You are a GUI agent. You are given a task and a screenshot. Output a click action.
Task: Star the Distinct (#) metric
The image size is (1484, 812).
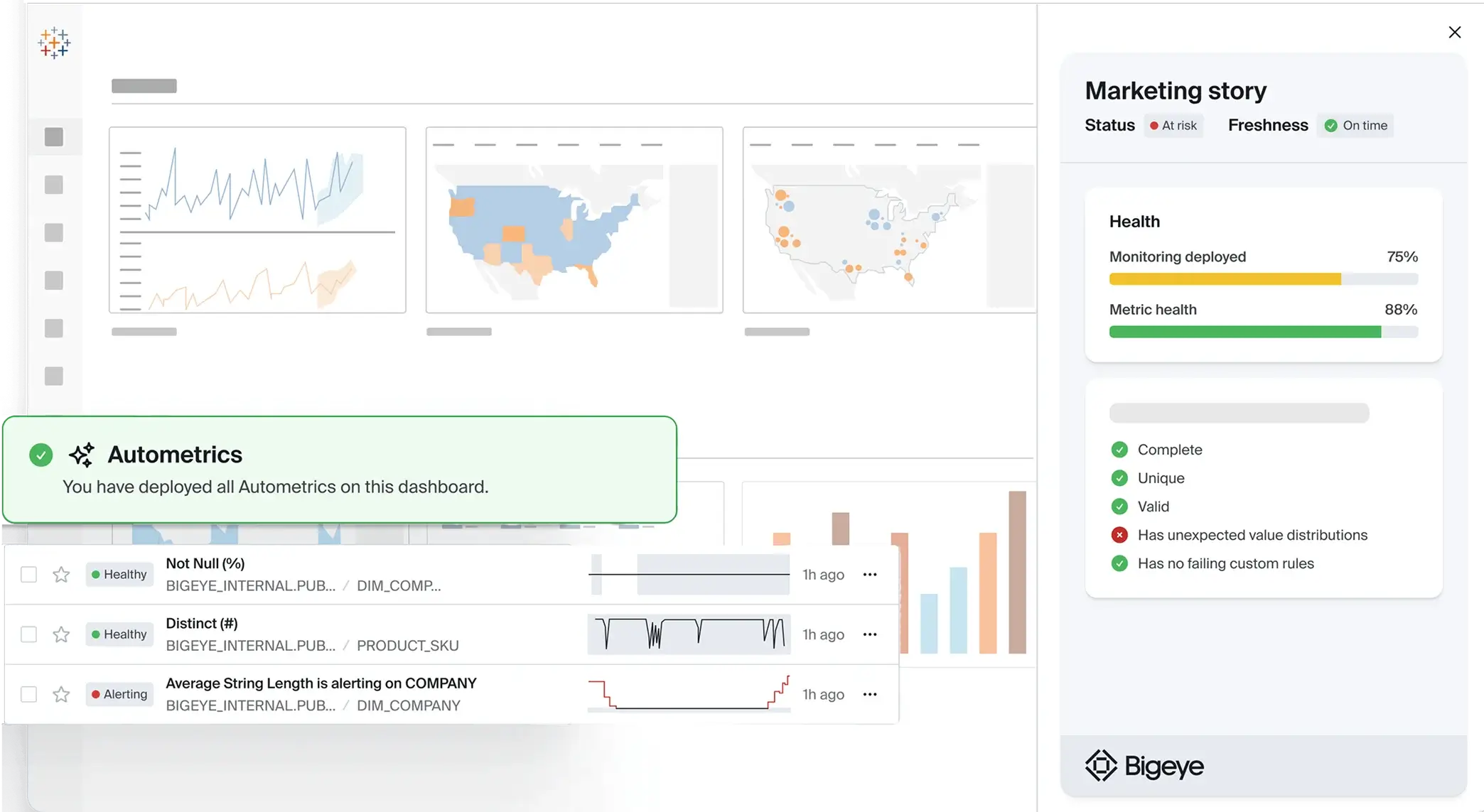coord(61,634)
